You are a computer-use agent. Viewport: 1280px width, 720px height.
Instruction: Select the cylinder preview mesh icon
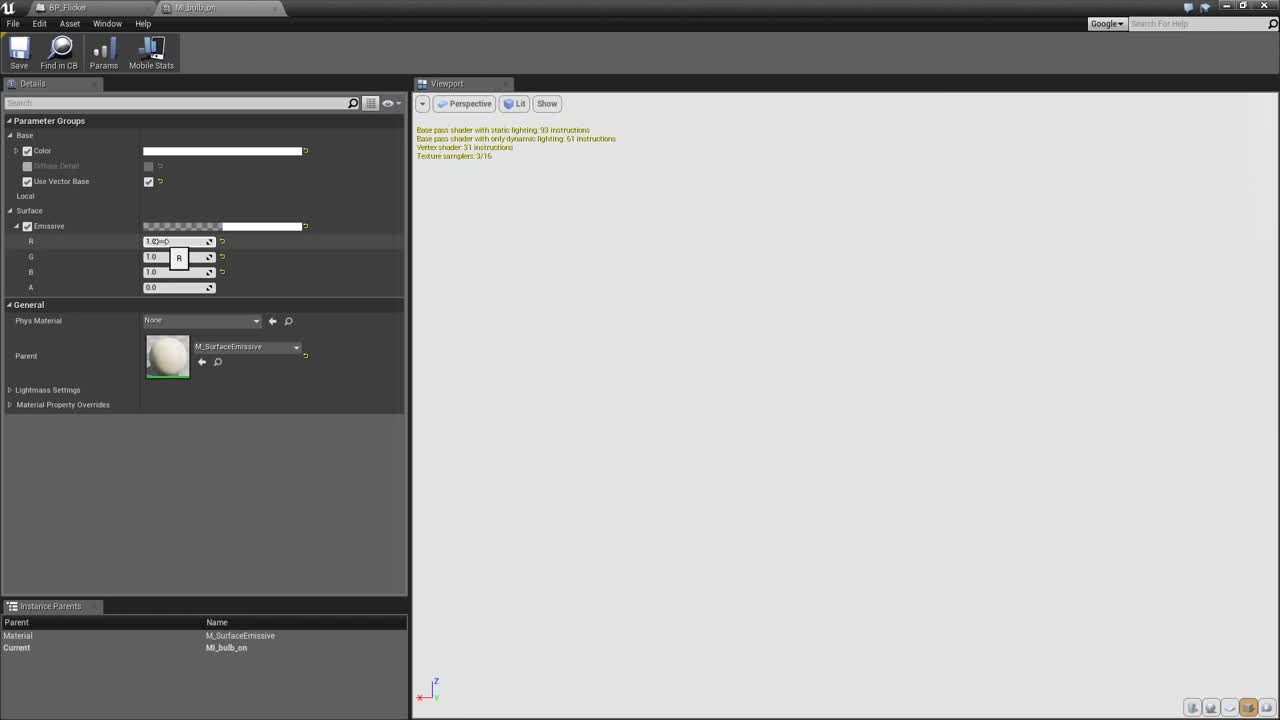click(x=1192, y=708)
